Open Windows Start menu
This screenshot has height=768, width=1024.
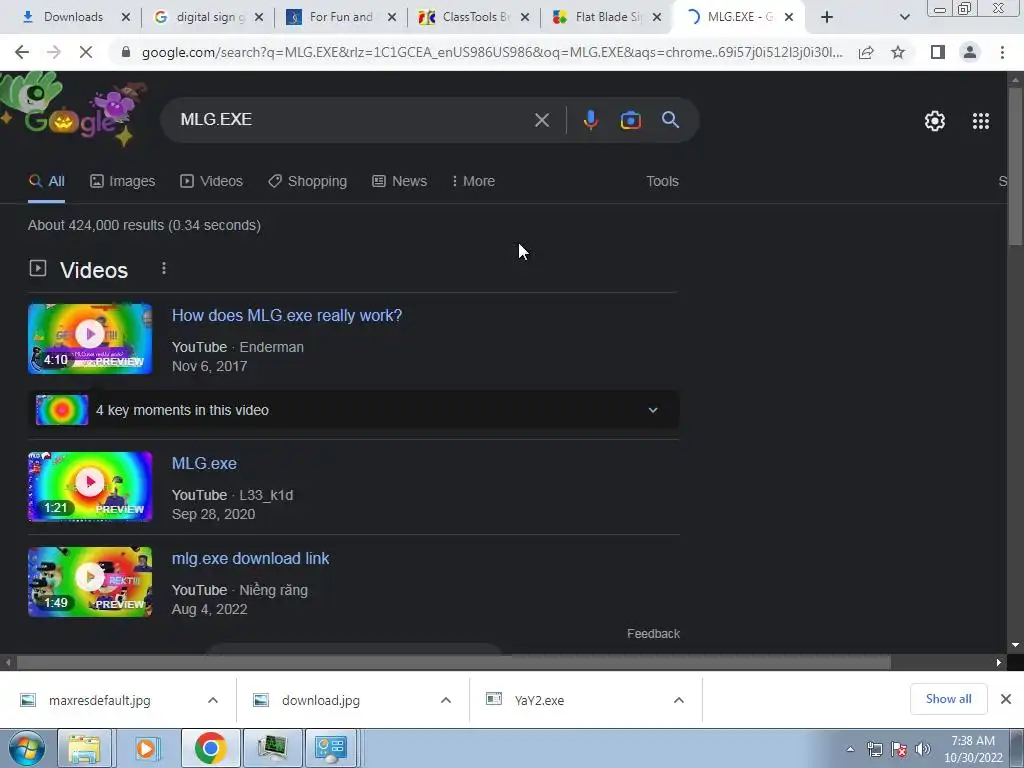tap(27, 748)
